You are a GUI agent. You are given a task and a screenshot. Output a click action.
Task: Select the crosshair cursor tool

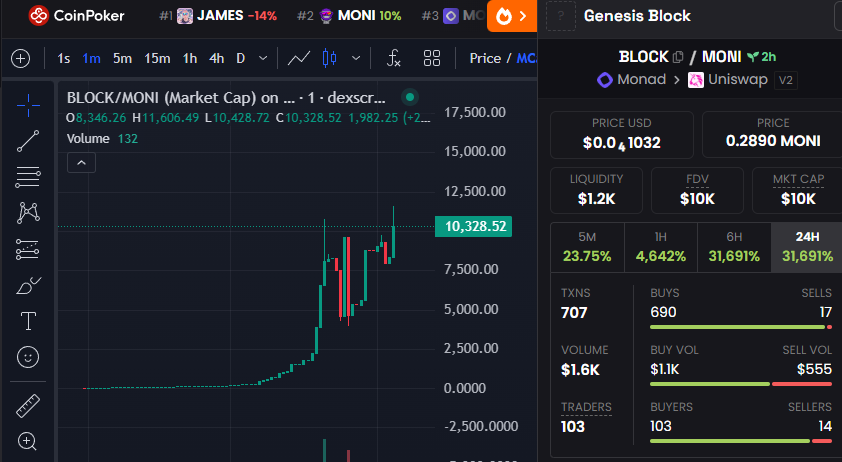click(28, 105)
